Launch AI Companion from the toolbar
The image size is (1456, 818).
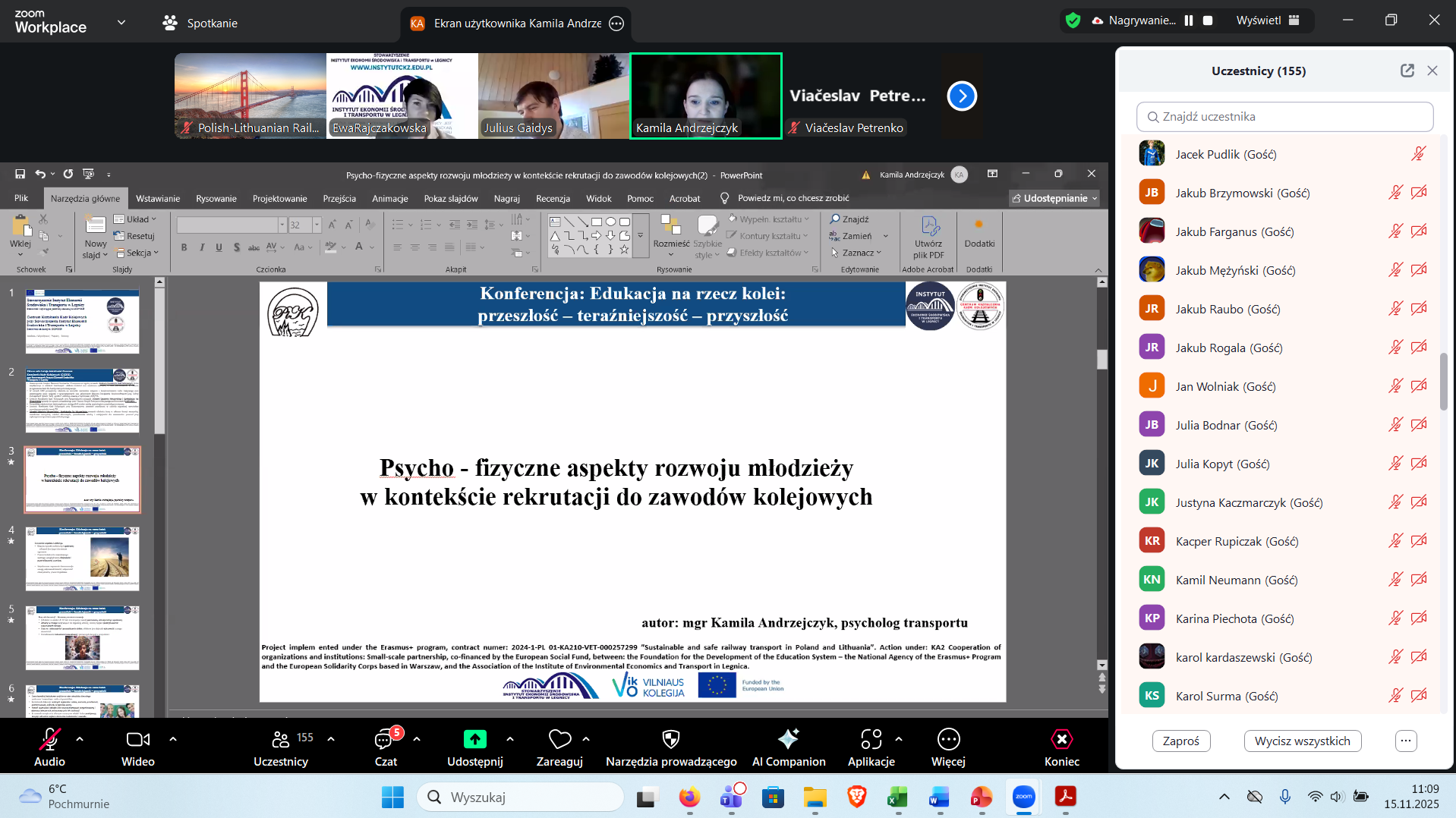(x=788, y=739)
